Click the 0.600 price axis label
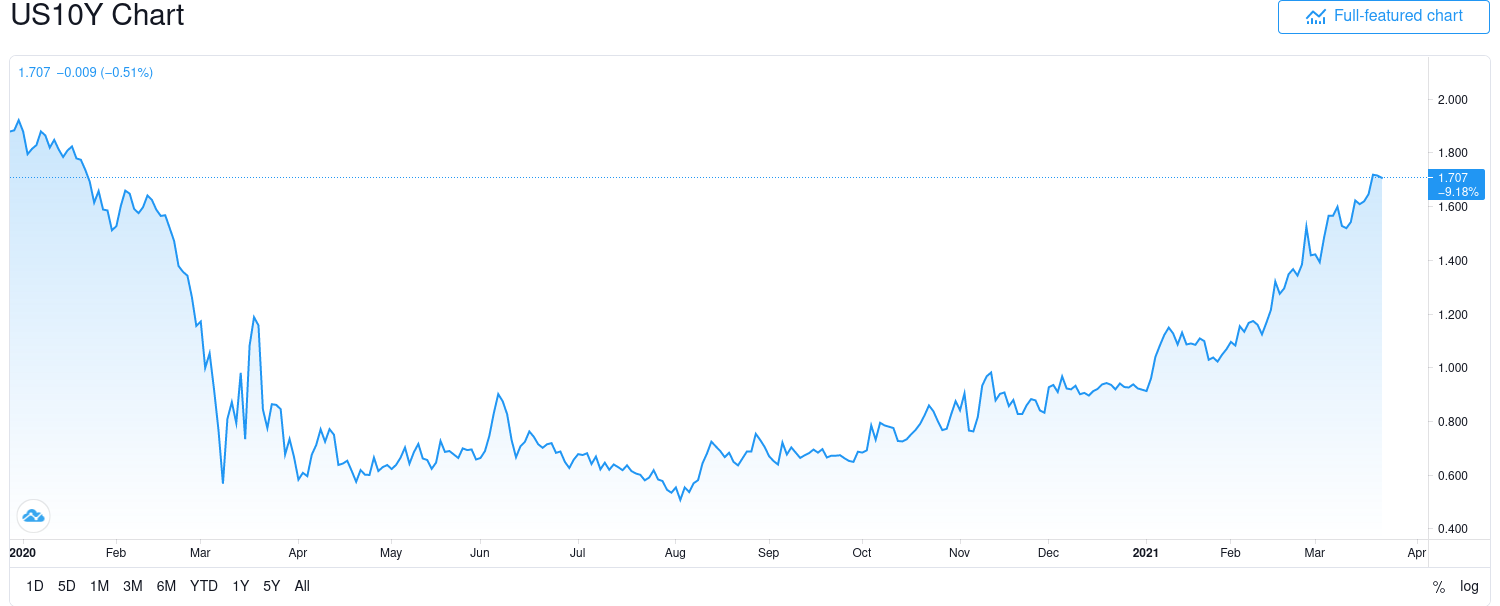 click(1452, 475)
